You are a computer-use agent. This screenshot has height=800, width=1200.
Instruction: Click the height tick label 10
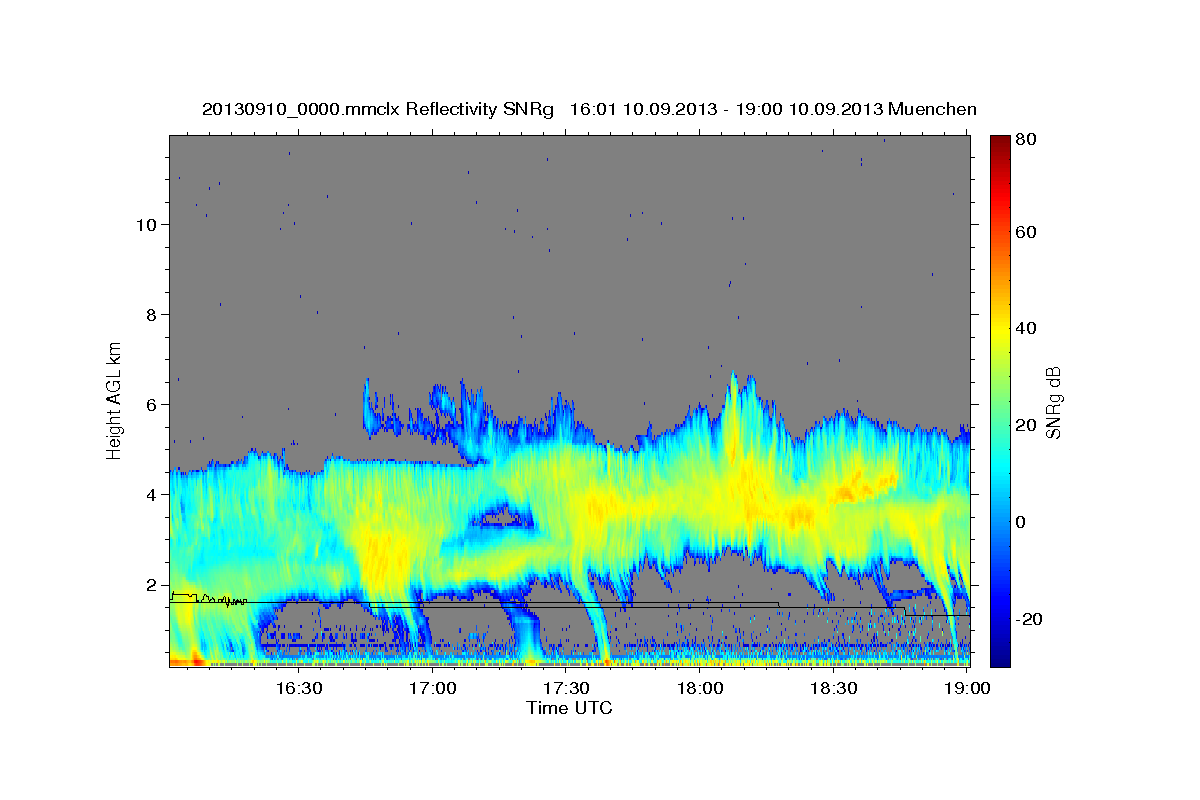[146, 224]
